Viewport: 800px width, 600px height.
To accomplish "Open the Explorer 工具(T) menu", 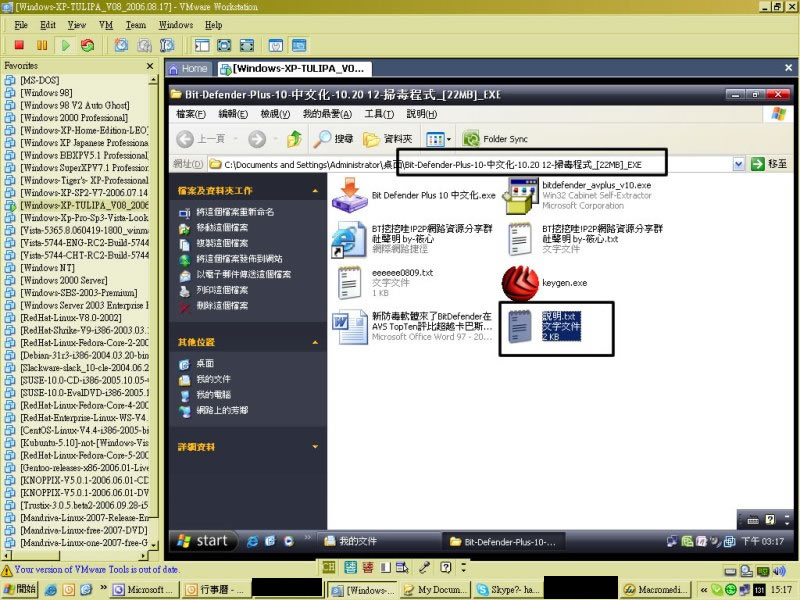I will [379, 114].
